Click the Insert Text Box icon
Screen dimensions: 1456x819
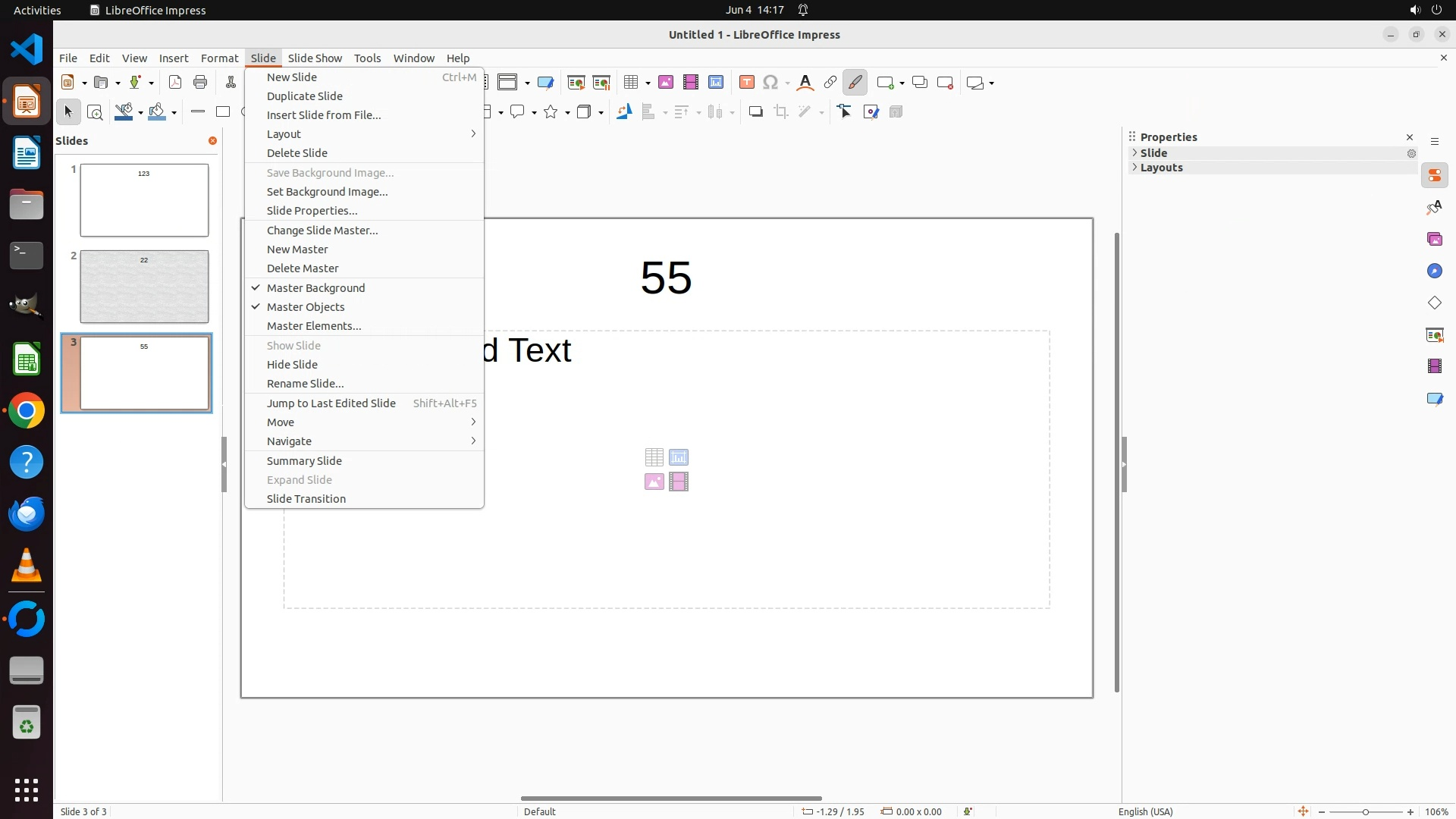747,83
